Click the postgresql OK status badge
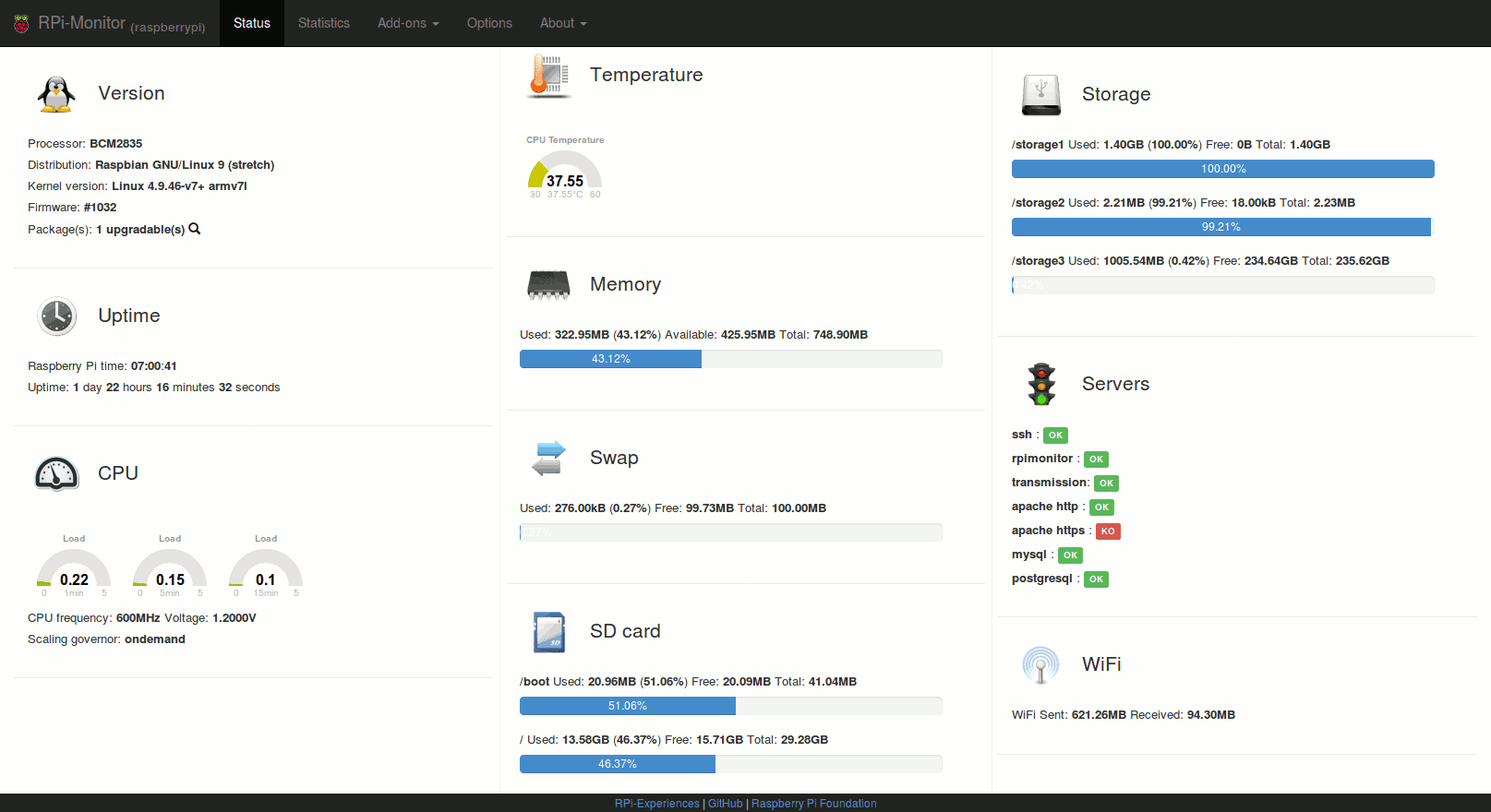Image resolution: width=1491 pixels, height=812 pixels. tap(1096, 579)
